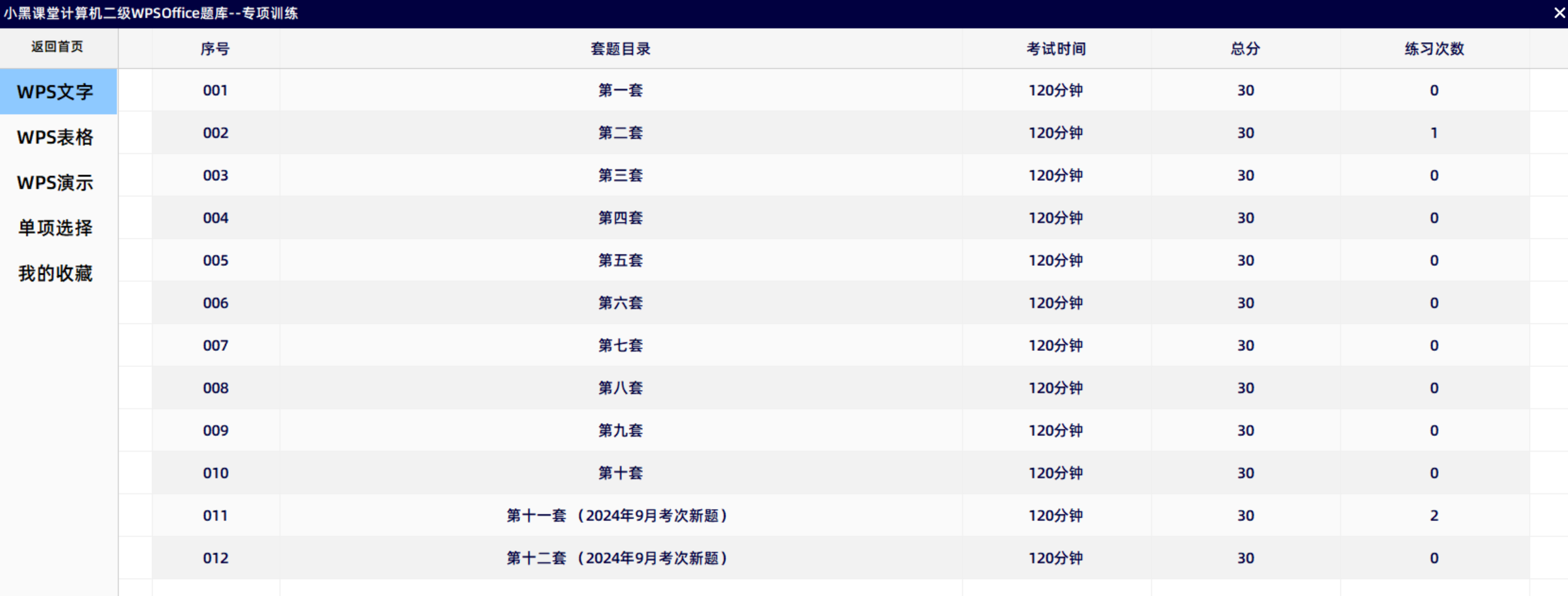
Task: Click sequence number 004
Action: click(215, 218)
